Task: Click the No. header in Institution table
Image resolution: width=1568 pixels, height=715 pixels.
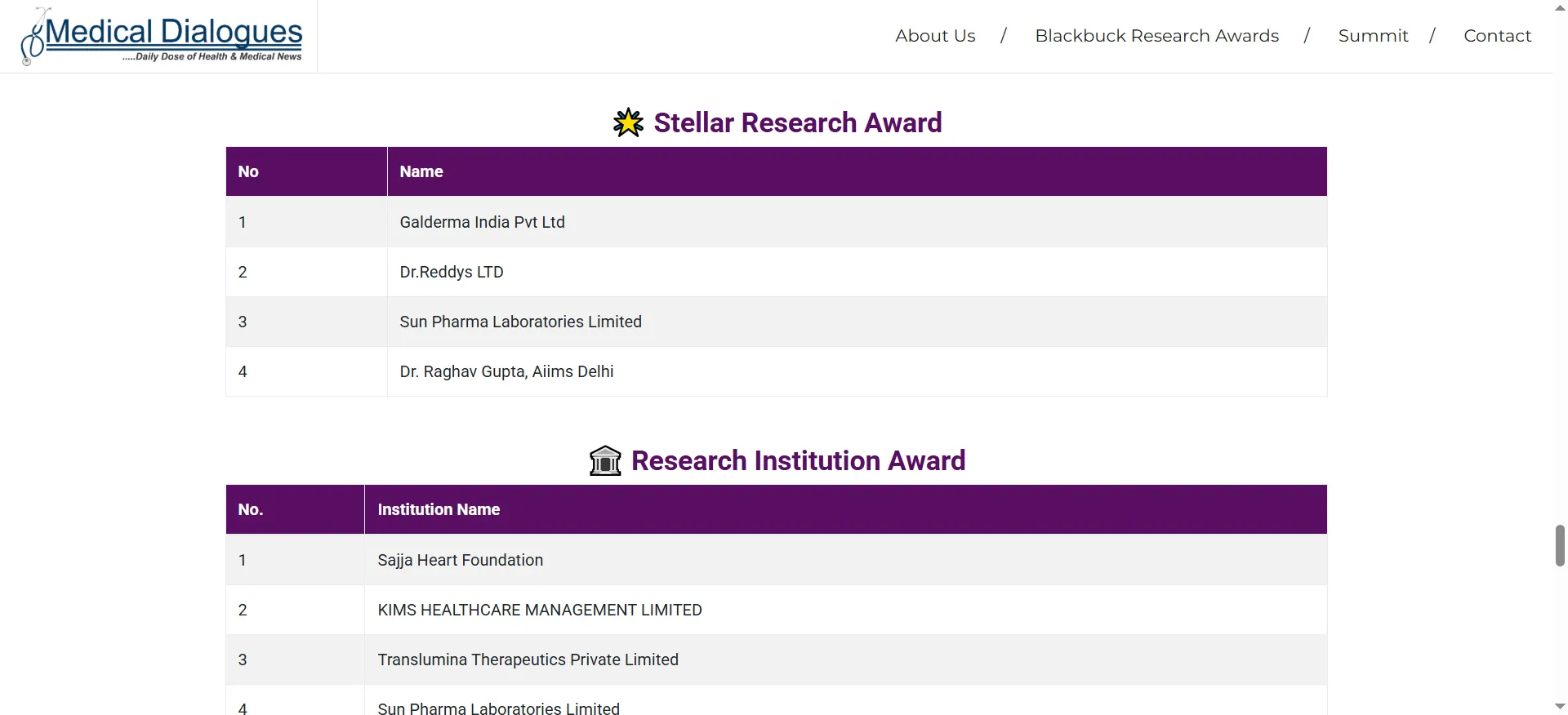Action: (295, 509)
